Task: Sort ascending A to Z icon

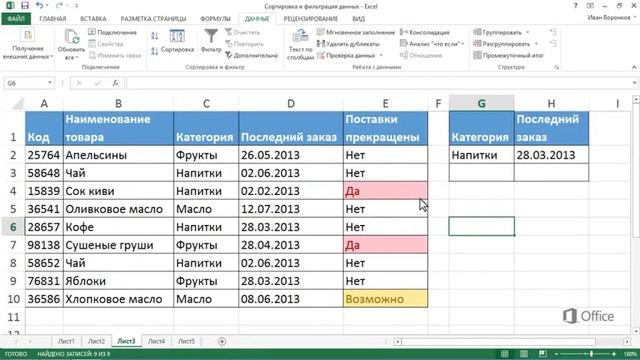Action: point(154,36)
